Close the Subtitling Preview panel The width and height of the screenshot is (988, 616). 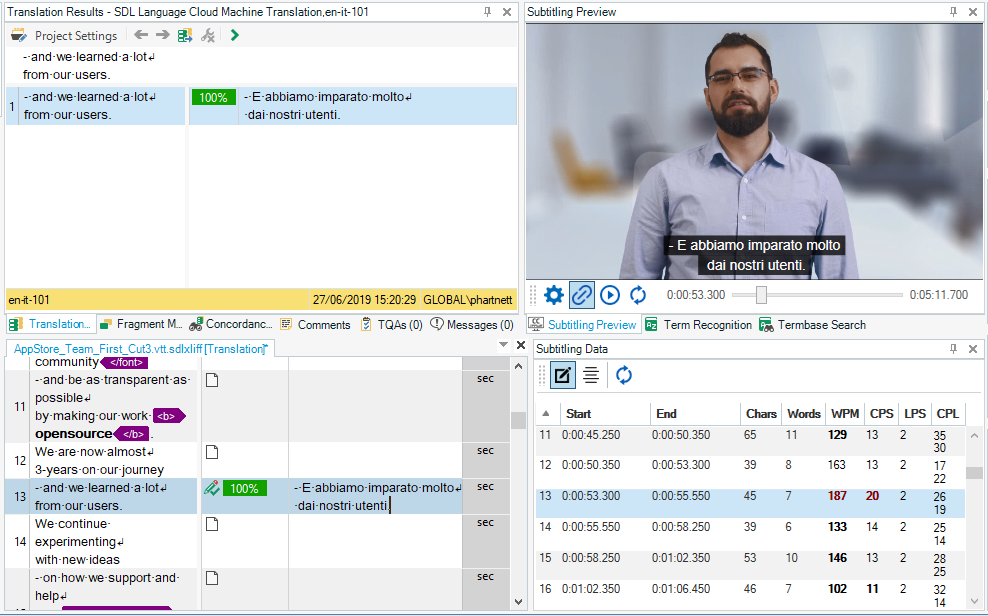click(x=973, y=12)
